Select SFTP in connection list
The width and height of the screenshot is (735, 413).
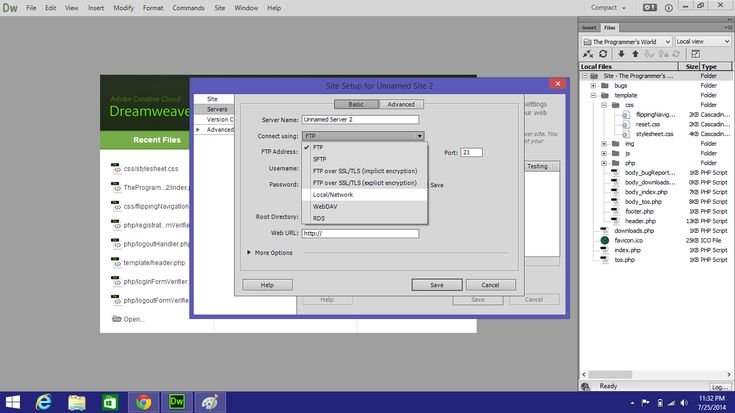point(365,159)
